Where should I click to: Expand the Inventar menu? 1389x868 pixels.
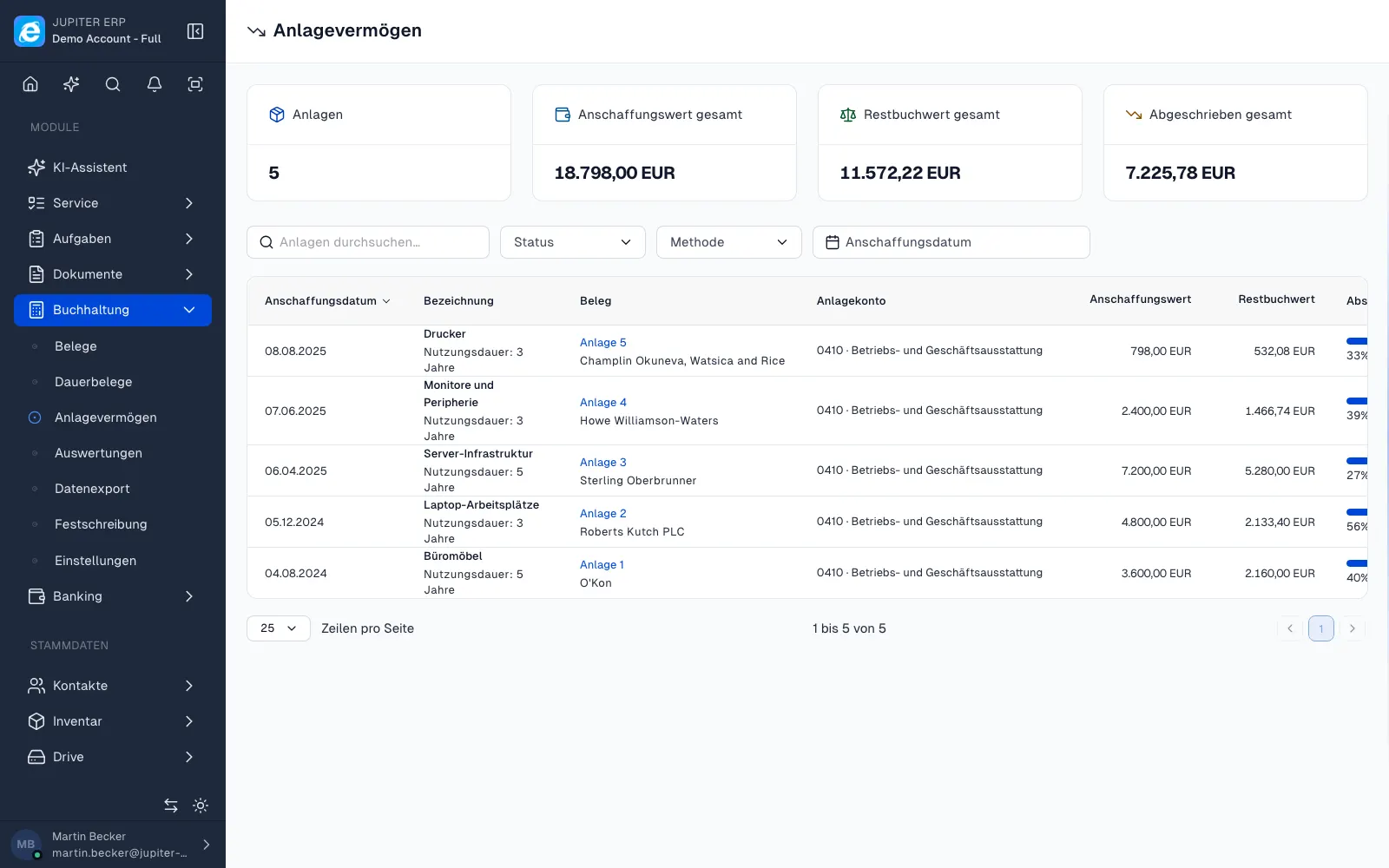pyautogui.click(x=113, y=721)
